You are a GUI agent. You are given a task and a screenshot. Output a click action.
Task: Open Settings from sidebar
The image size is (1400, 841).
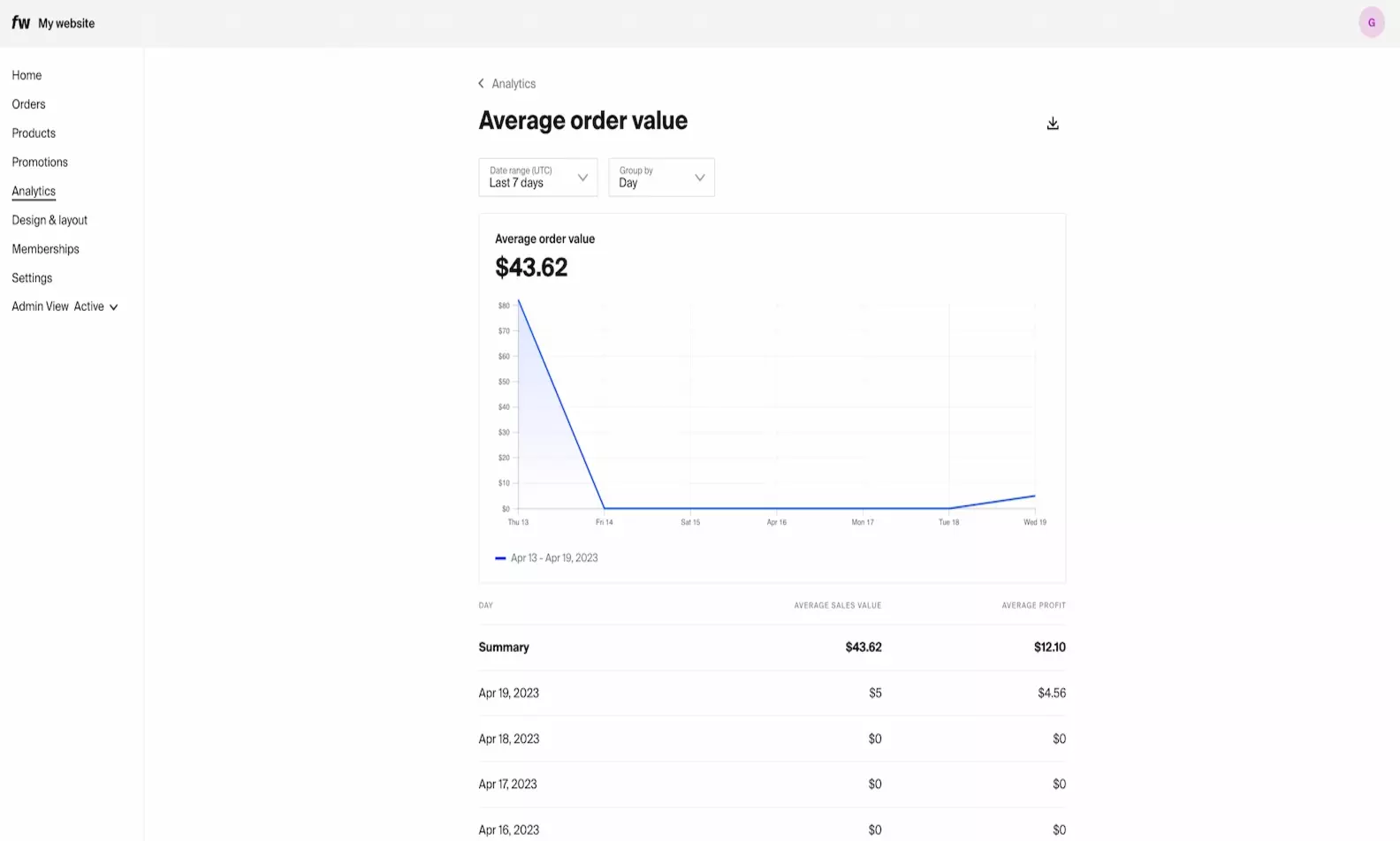coord(32,278)
